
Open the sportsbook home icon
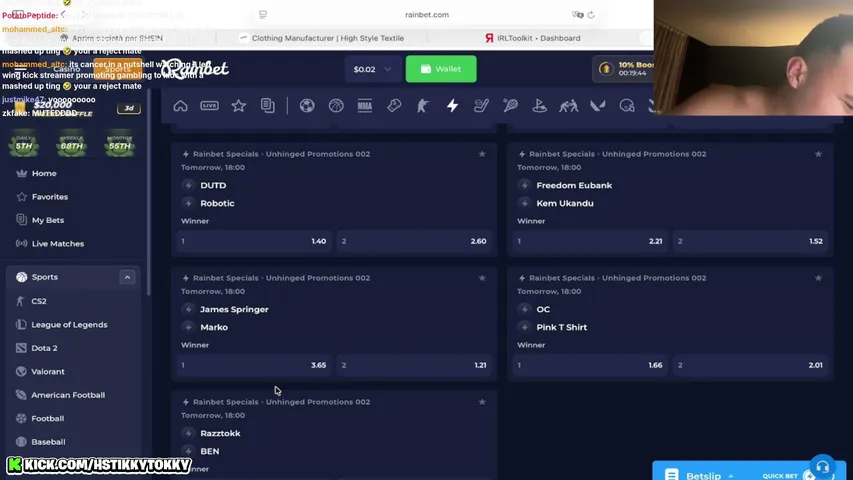pyautogui.click(x=180, y=106)
